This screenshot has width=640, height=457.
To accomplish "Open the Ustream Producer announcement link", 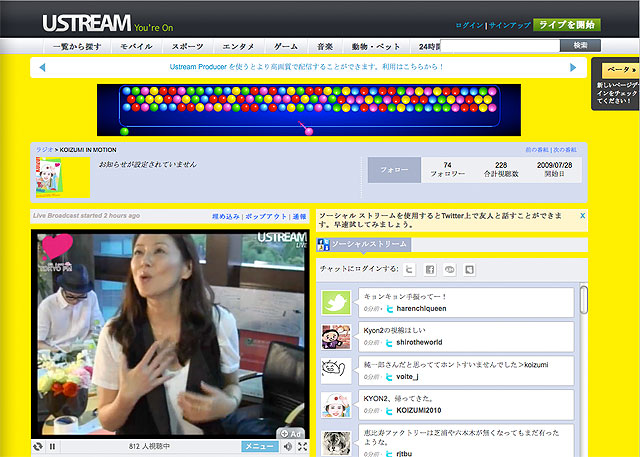I will (307, 67).
